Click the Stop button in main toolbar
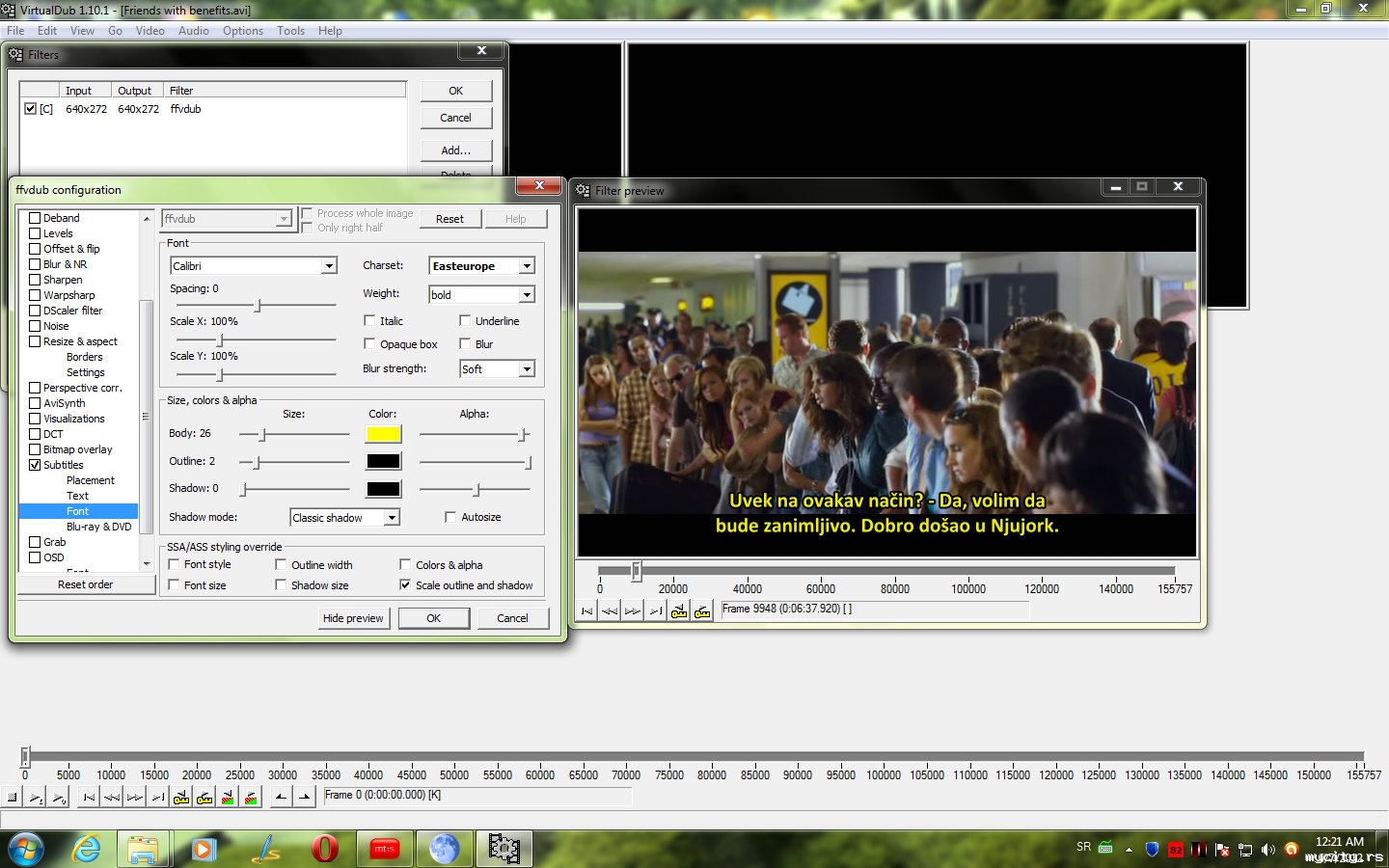 (13, 797)
